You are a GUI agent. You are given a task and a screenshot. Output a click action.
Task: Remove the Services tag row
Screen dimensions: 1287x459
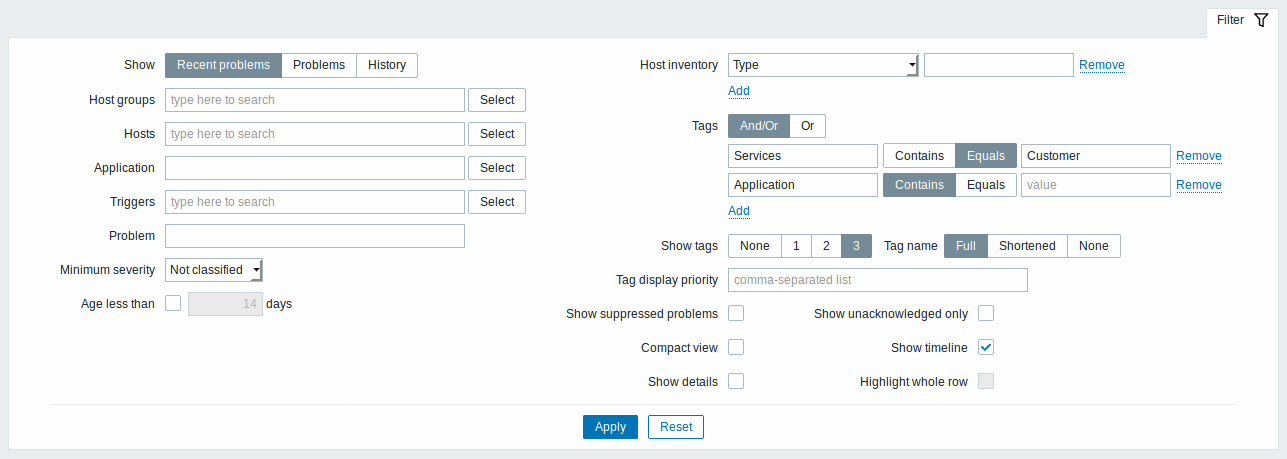[1199, 156]
